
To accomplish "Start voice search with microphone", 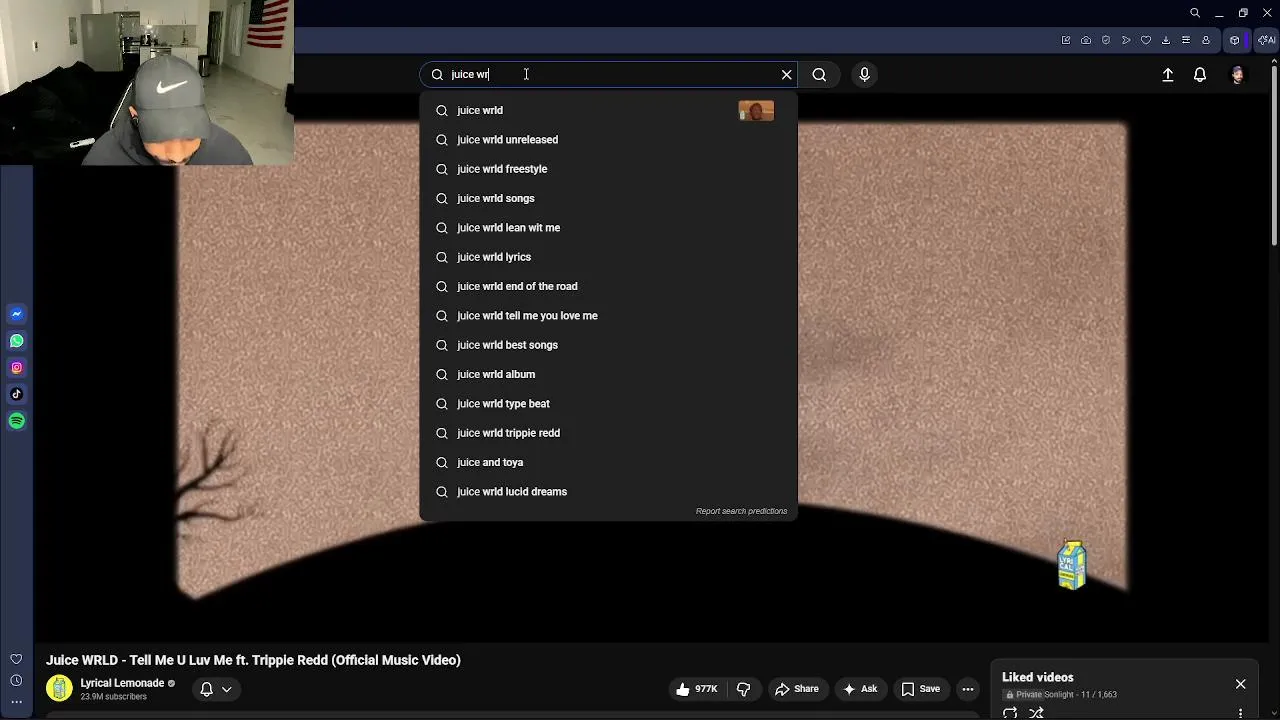I will [x=865, y=75].
